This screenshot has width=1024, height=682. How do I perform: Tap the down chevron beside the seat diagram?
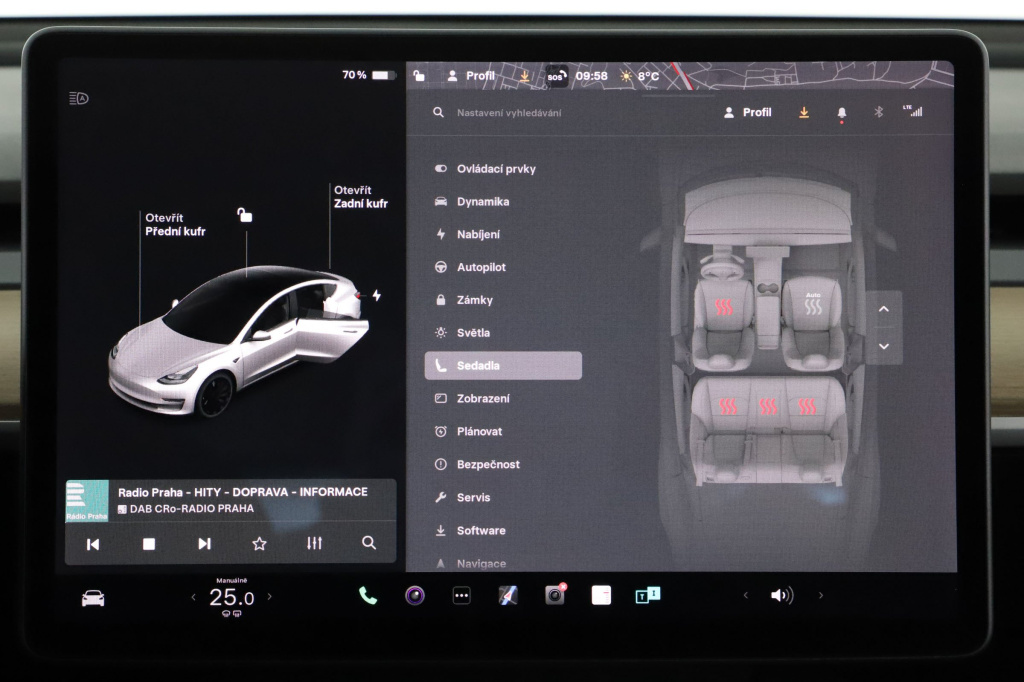tap(883, 345)
